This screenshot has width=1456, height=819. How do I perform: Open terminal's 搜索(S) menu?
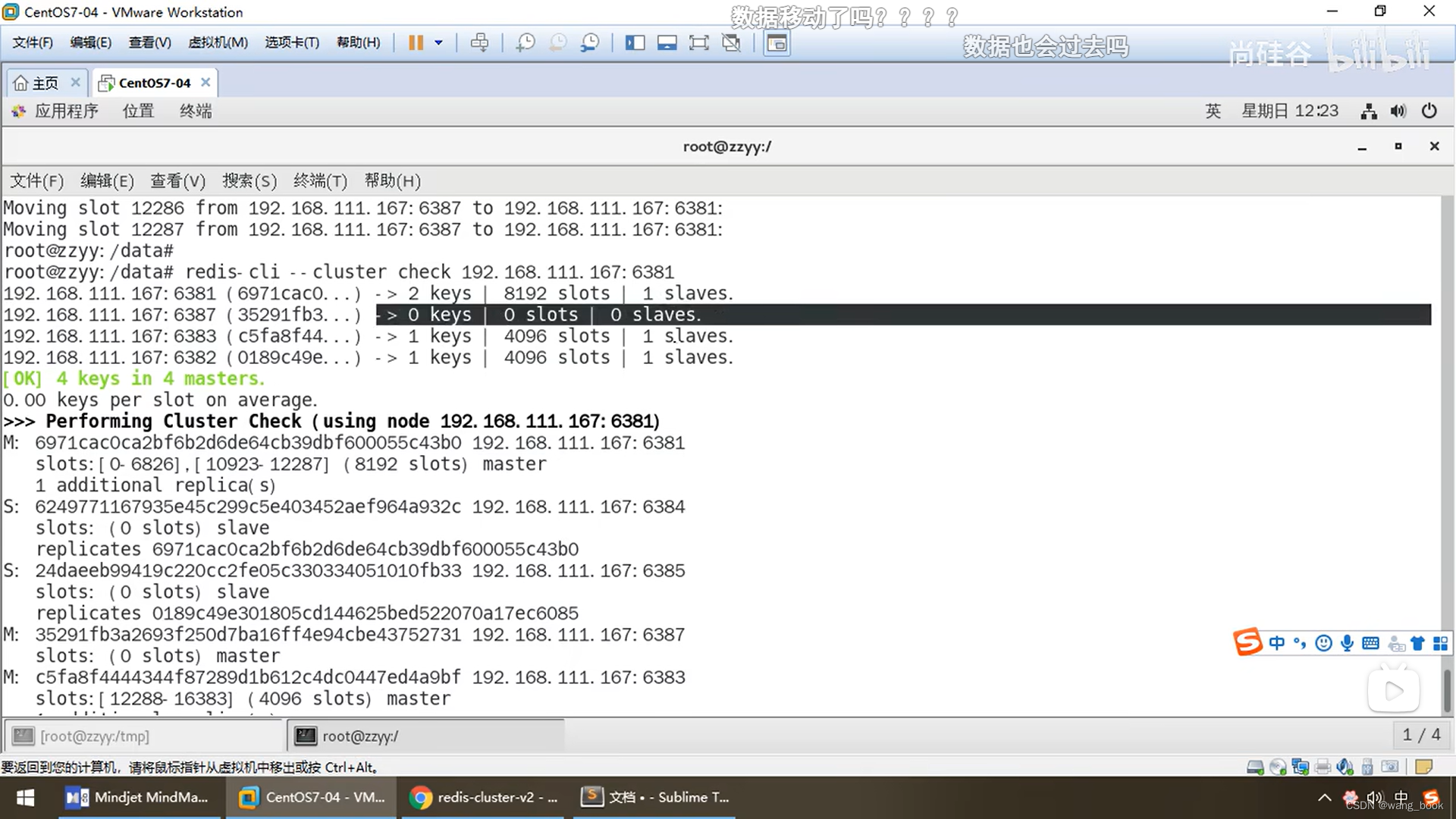(249, 181)
